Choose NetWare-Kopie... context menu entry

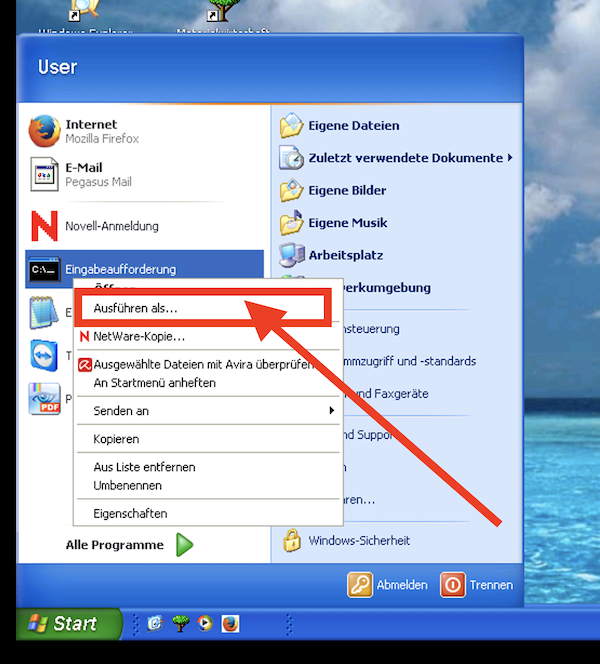pos(139,337)
